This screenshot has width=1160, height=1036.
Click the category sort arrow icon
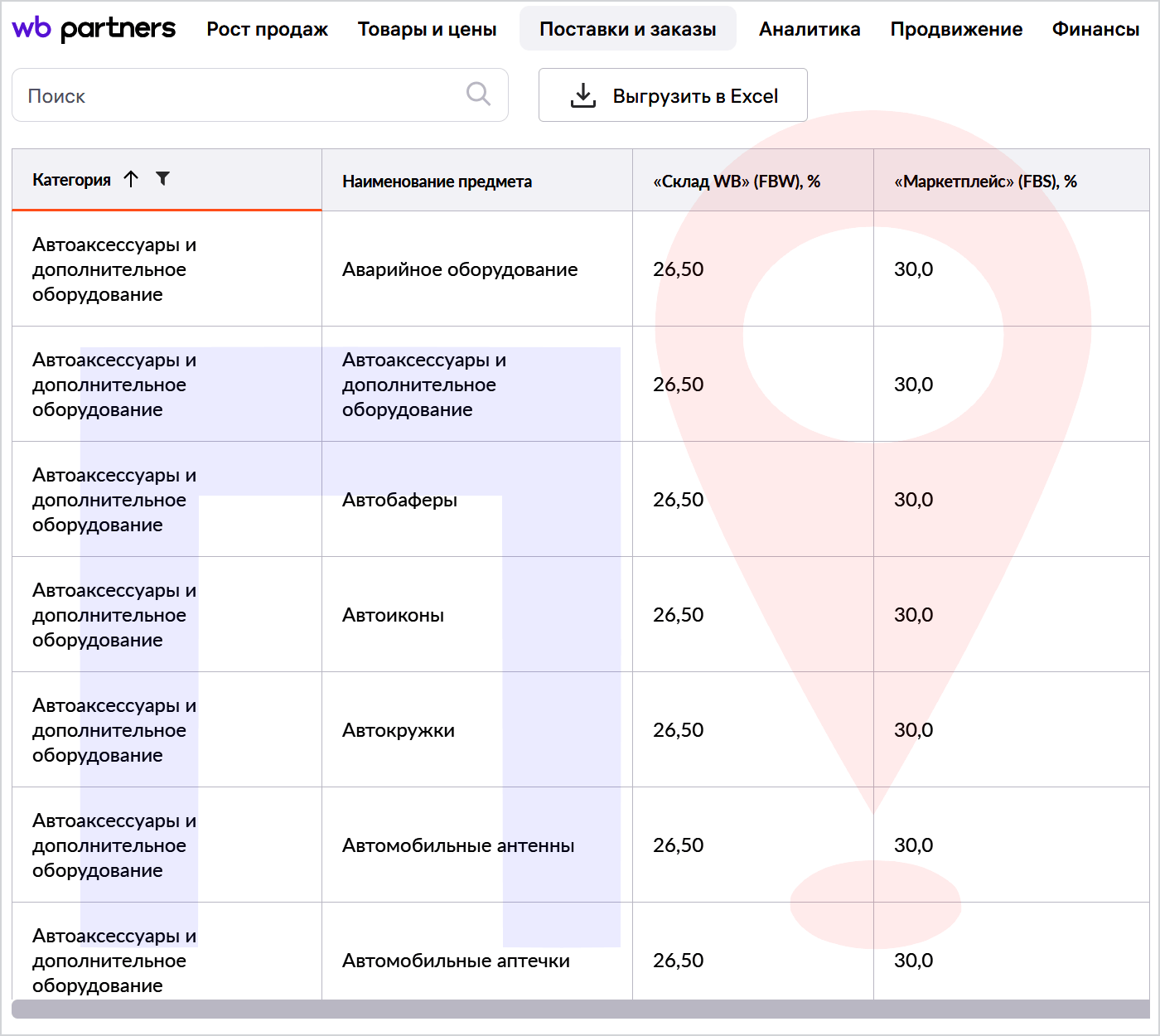(131, 179)
